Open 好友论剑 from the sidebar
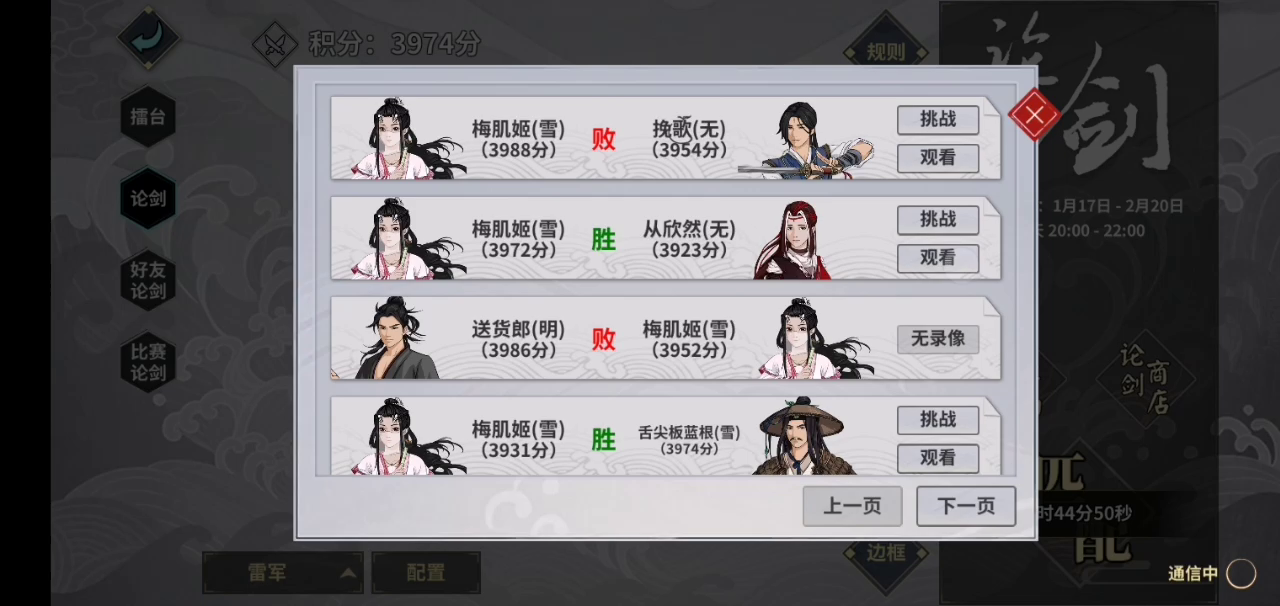1280x606 pixels. pos(148,280)
